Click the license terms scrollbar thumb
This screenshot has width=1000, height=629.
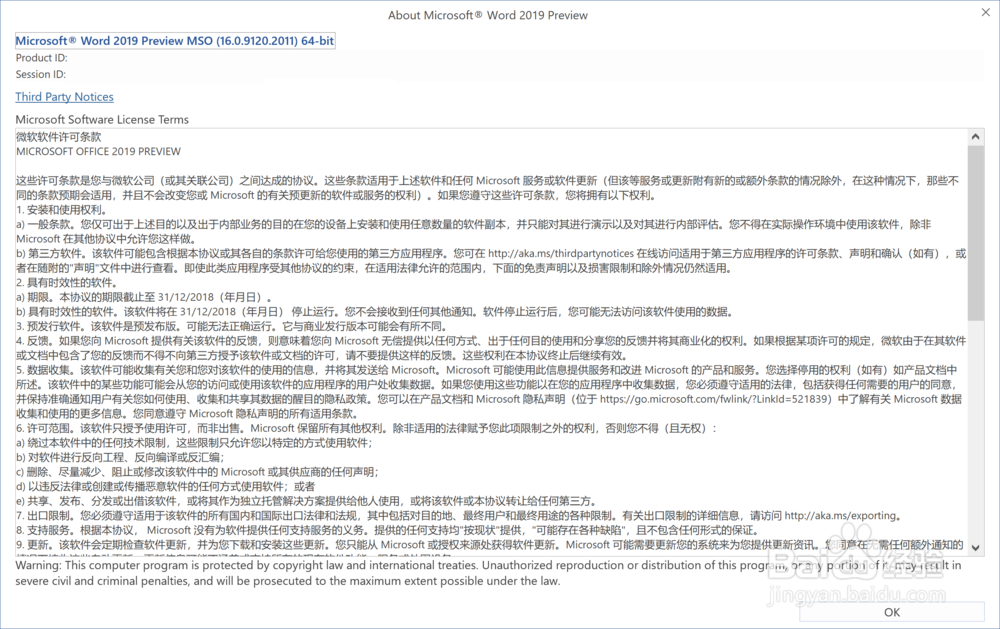975,232
